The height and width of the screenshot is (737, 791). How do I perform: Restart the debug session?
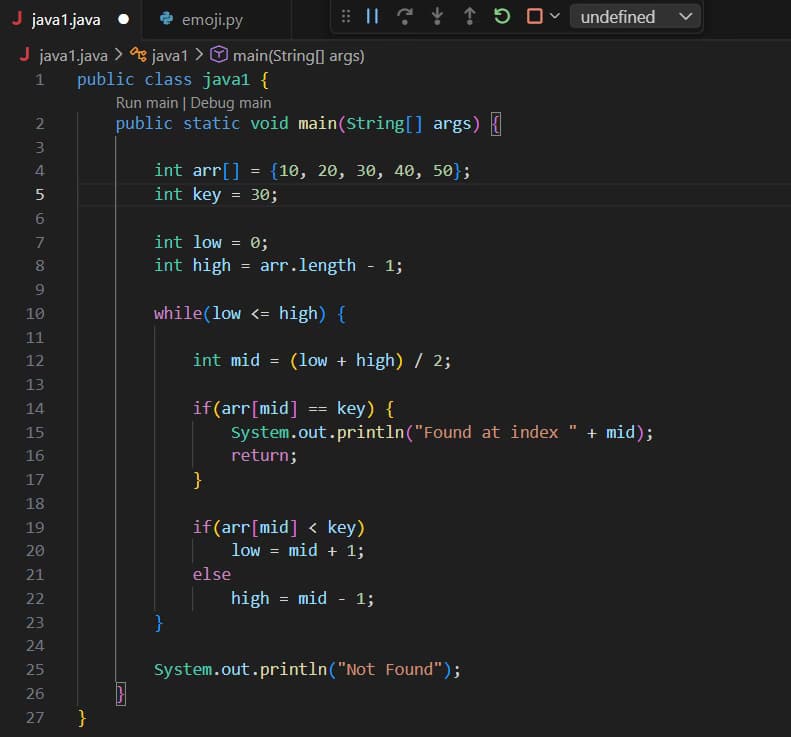pyautogui.click(x=502, y=17)
